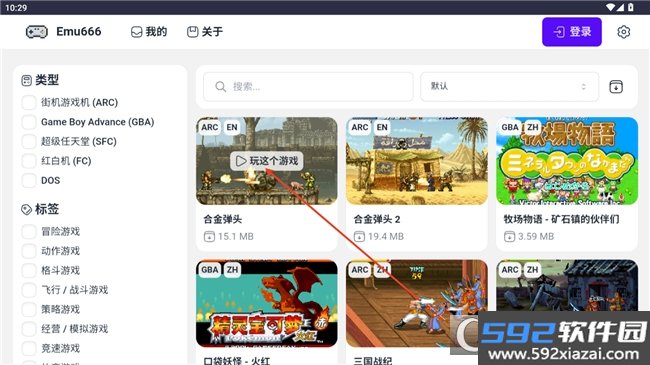Click the 类型 section icon
Screen dimensions: 650x365
tap(26, 80)
